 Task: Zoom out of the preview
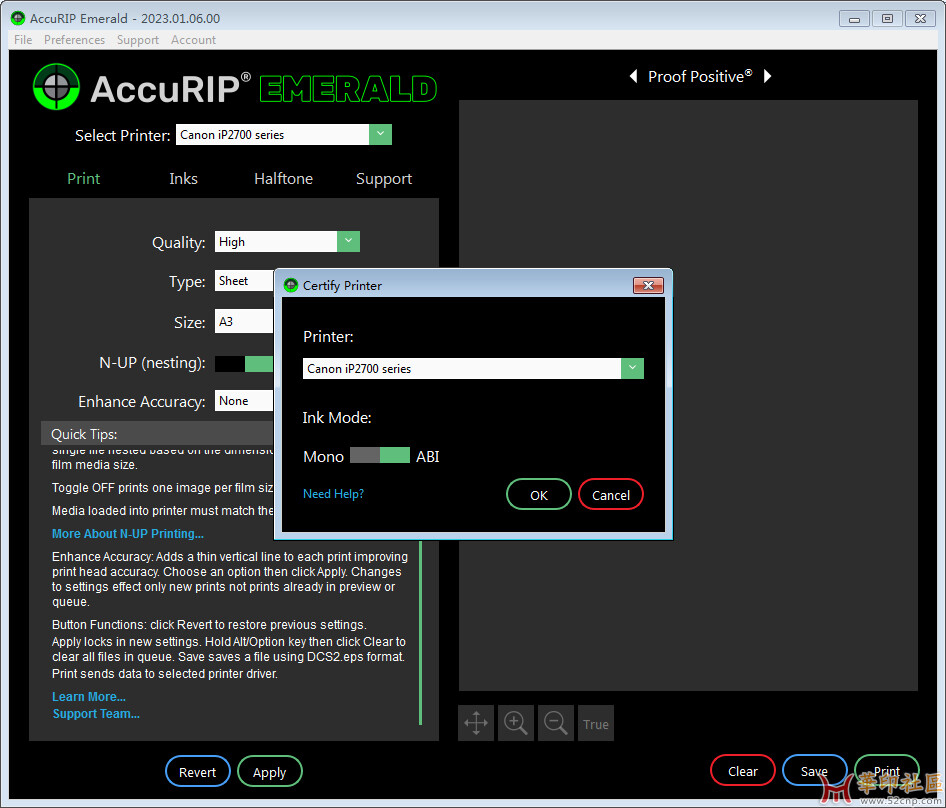pos(556,723)
